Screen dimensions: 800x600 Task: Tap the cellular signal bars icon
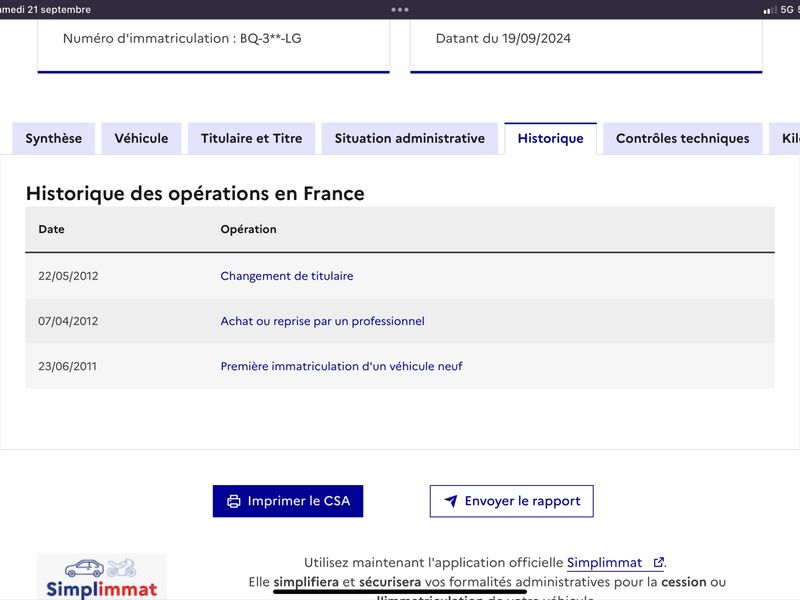point(770,10)
